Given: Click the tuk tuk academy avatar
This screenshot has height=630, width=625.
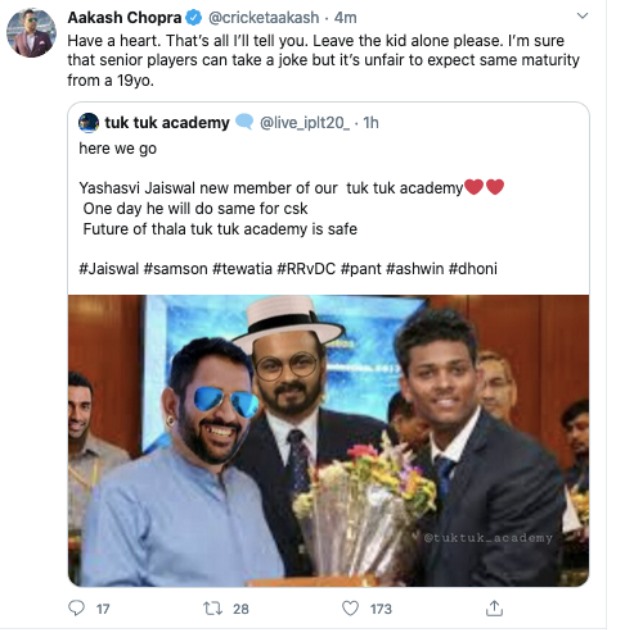Looking at the screenshot, I should 88,123.
